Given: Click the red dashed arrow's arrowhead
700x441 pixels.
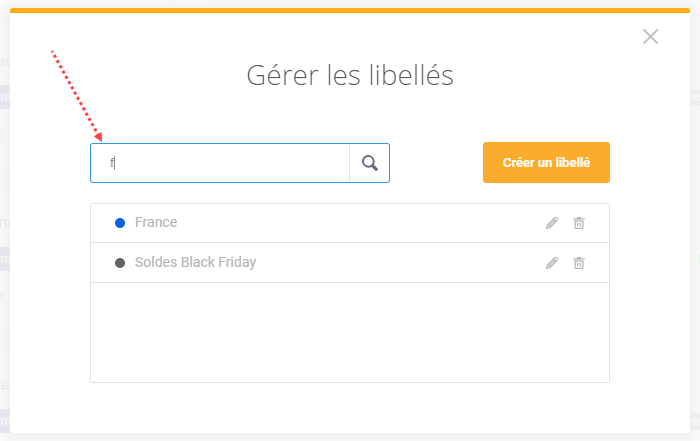Looking at the screenshot, I should [98, 137].
